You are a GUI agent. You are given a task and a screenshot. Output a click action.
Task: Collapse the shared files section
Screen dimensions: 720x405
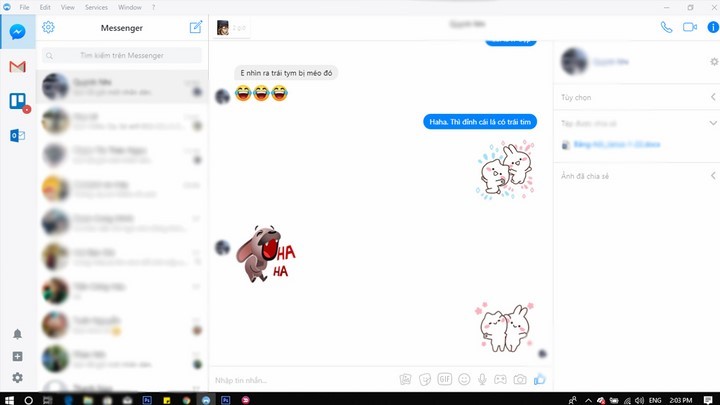click(712, 123)
